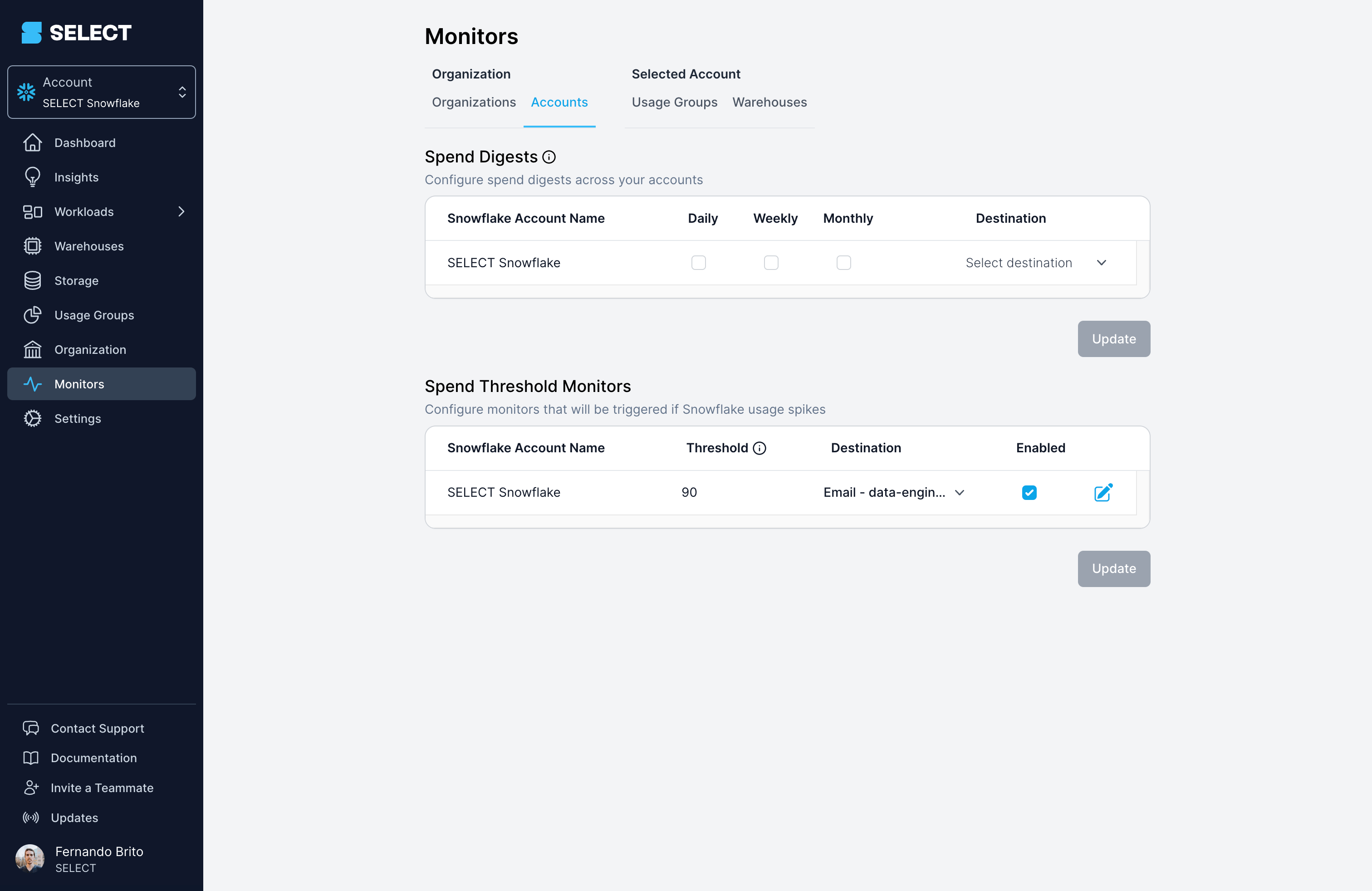Click the Invite a Teammate person icon
This screenshot has height=891, width=1372.
pos(30,788)
